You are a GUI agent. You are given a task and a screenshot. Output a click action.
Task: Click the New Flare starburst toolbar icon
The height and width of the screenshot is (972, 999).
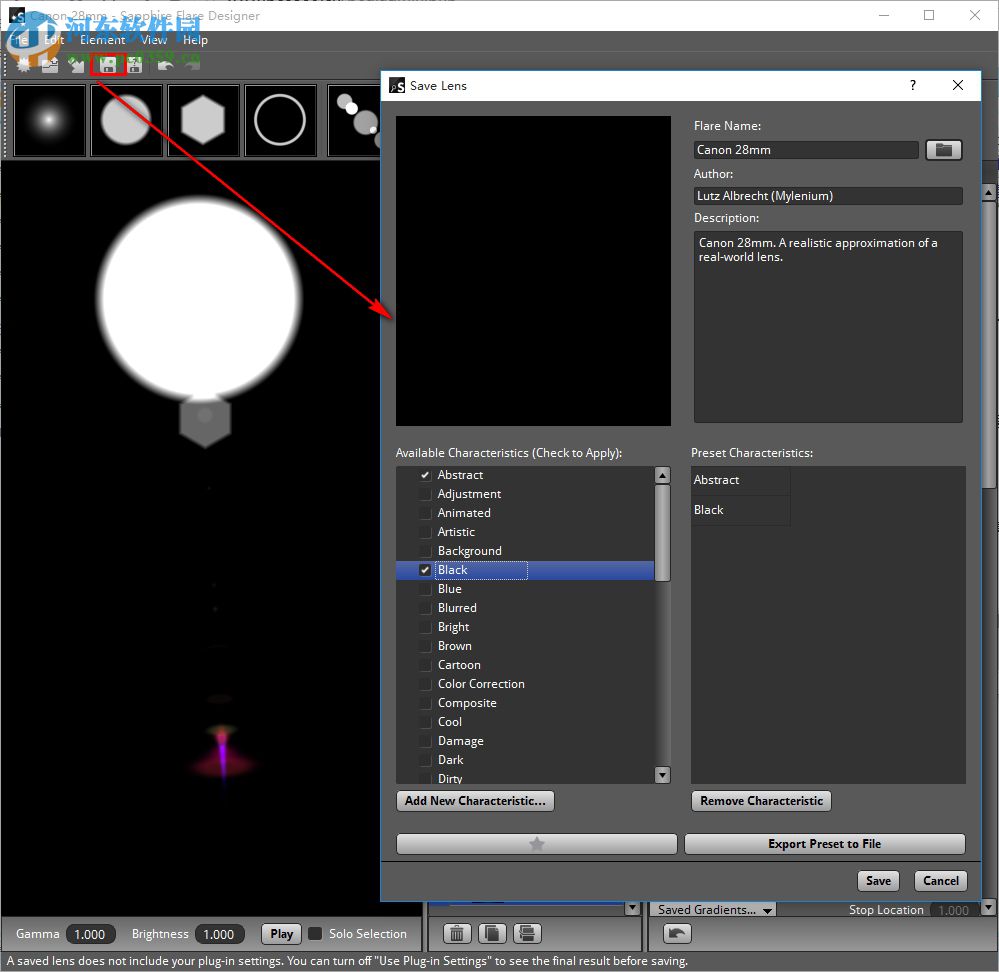[x=24, y=64]
